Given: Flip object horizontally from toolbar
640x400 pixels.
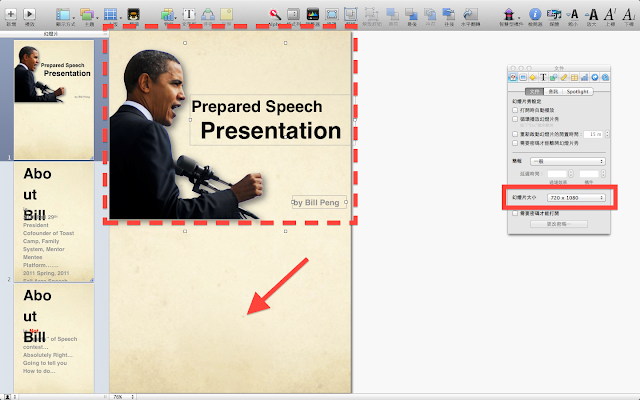Looking at the screenshot, I should coord(470,14).
